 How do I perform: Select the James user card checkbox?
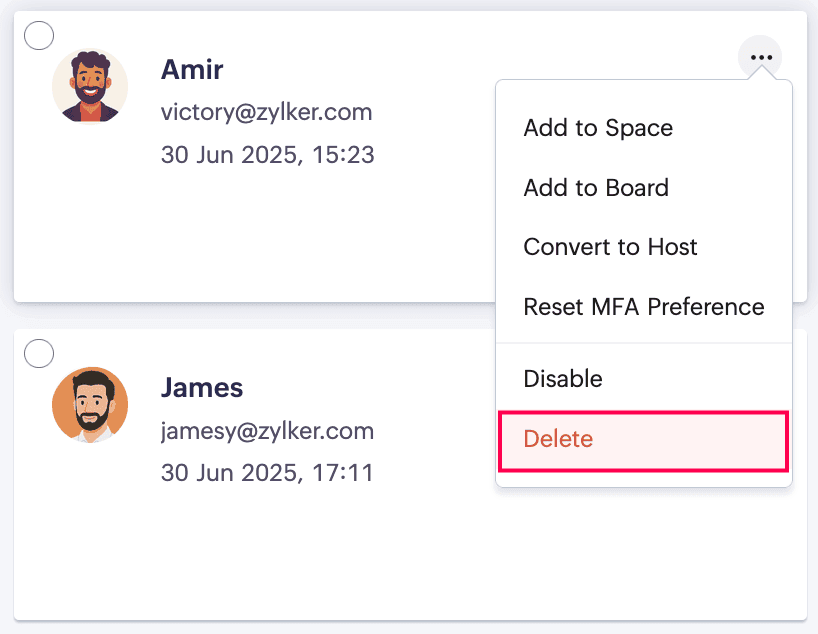point(39,353)
